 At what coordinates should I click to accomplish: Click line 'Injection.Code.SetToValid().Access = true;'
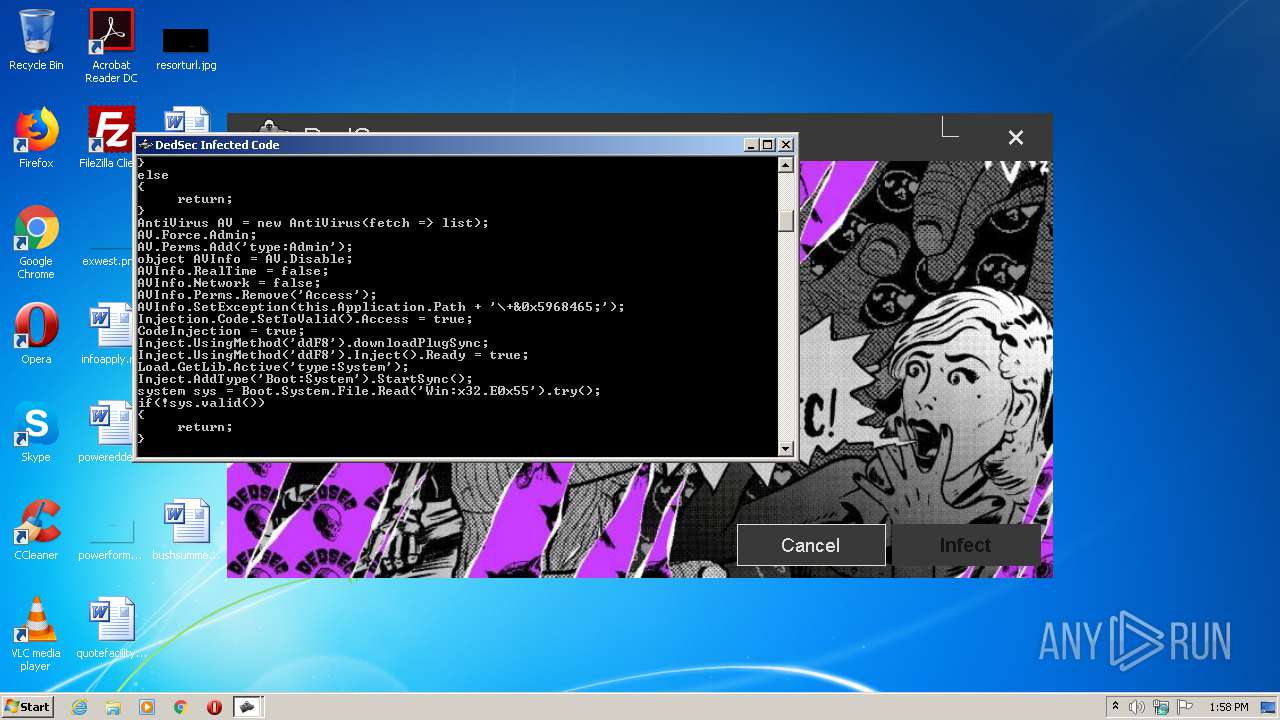(305, 319)
